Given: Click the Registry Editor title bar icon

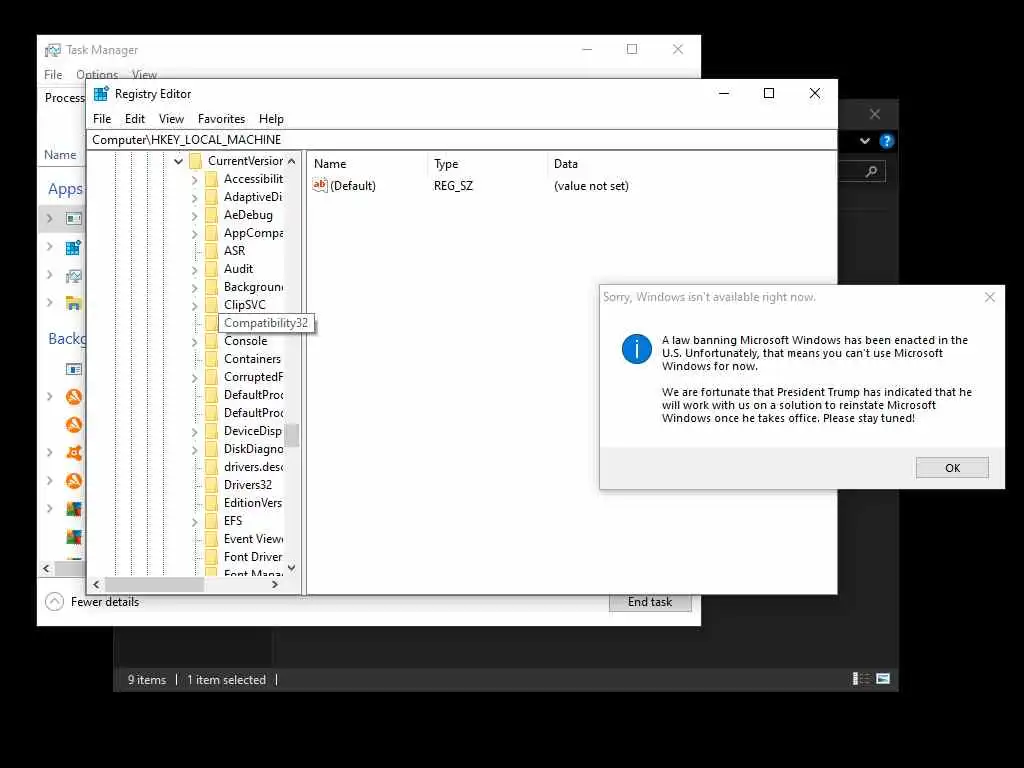Looking at the screenshot, I should [101, 93].
